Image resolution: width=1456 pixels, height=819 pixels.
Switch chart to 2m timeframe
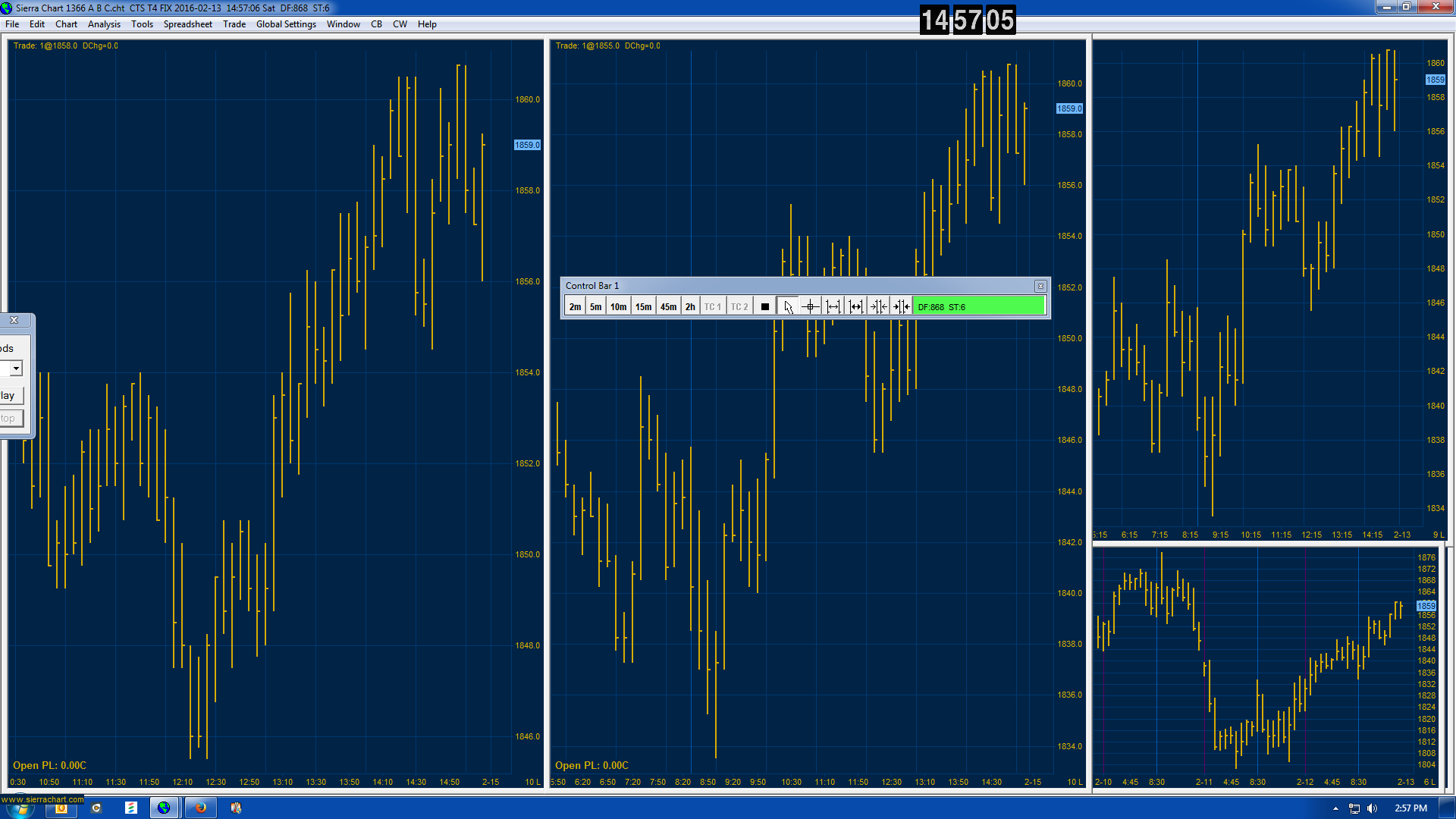575,306
